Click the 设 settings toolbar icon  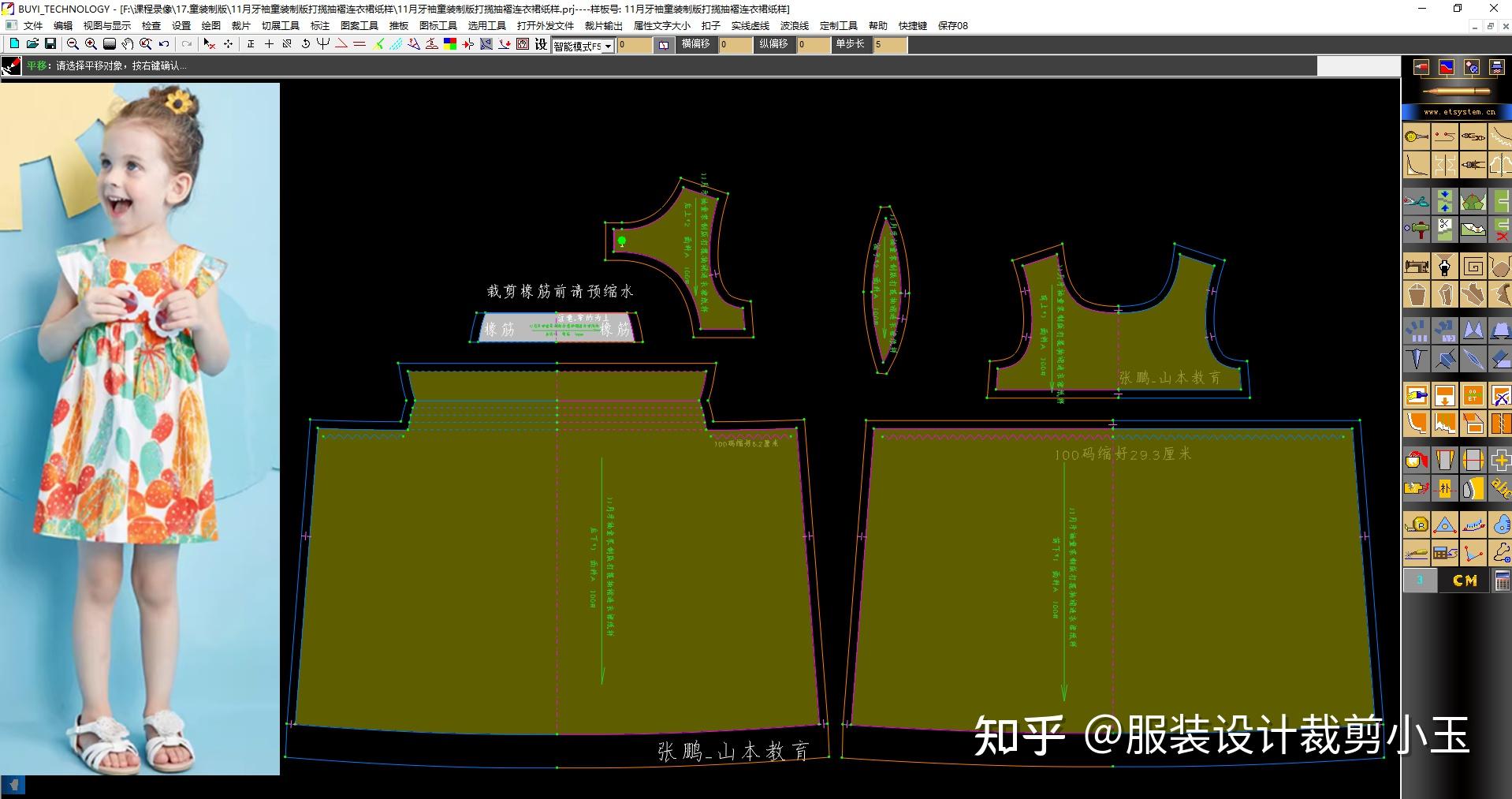(541, 44)
